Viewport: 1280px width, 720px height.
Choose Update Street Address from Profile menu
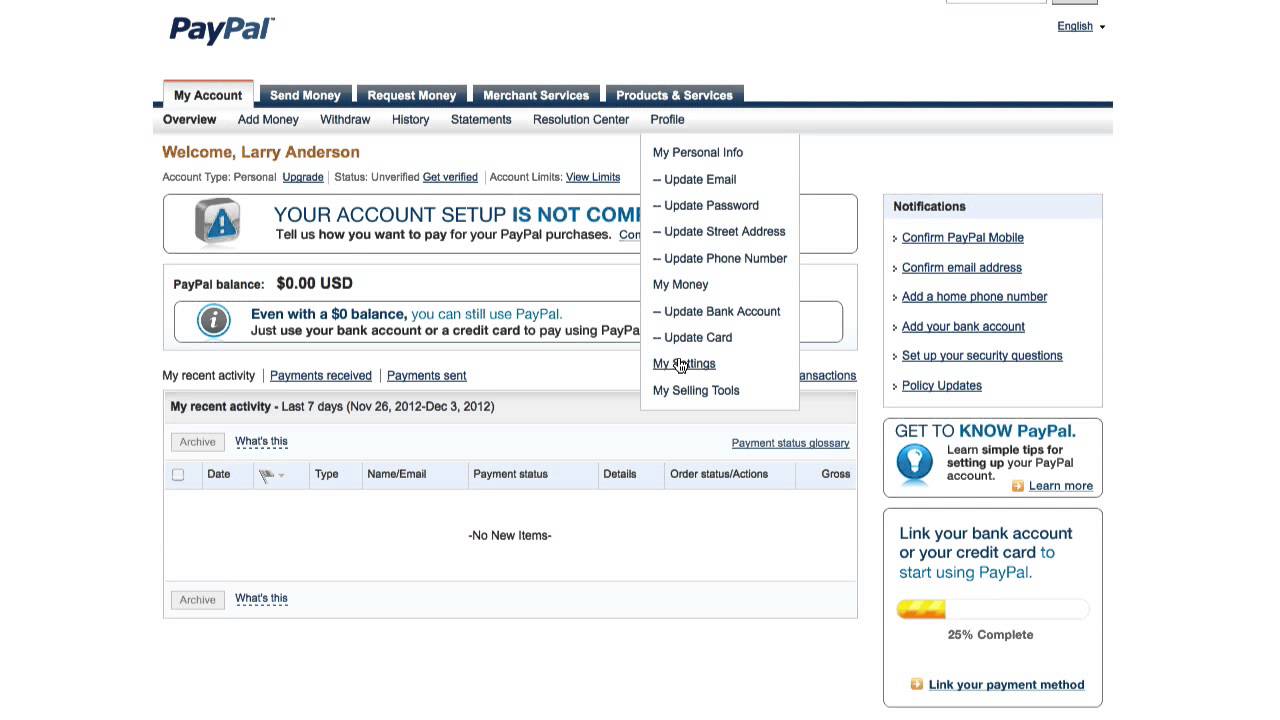719,231
